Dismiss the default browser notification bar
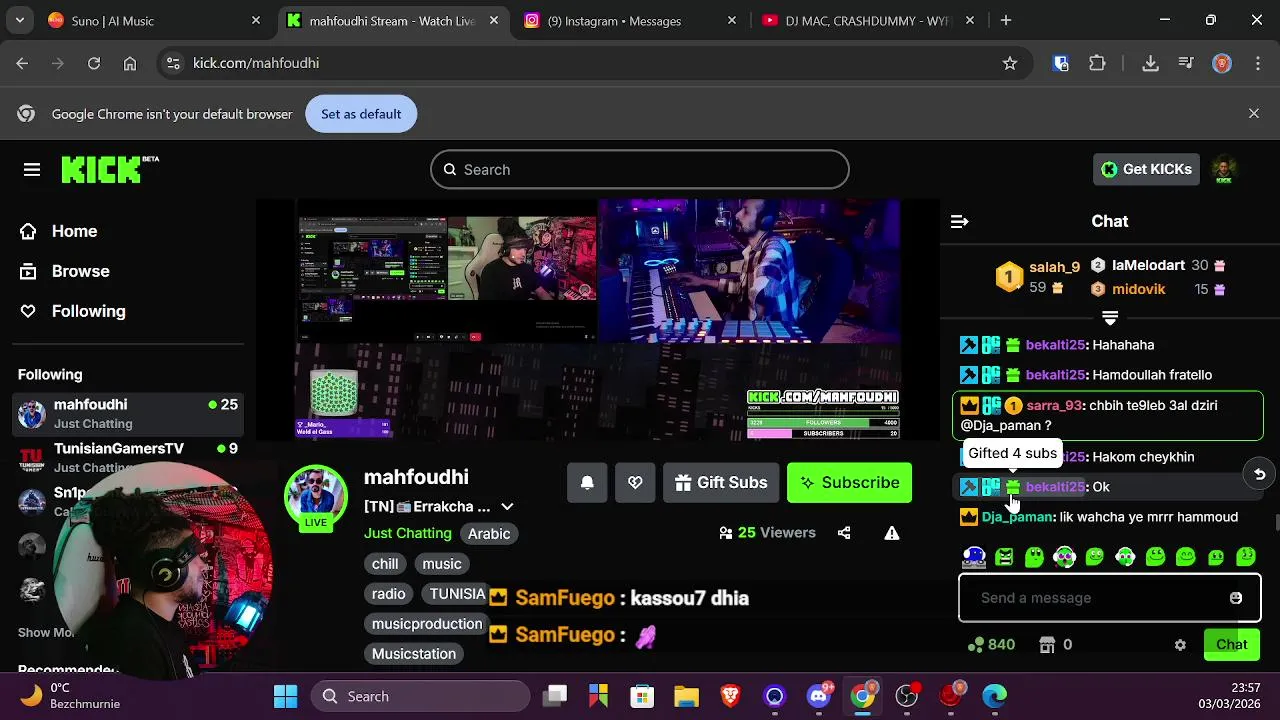The image size is (1280, 720). tap(1254, 114)
